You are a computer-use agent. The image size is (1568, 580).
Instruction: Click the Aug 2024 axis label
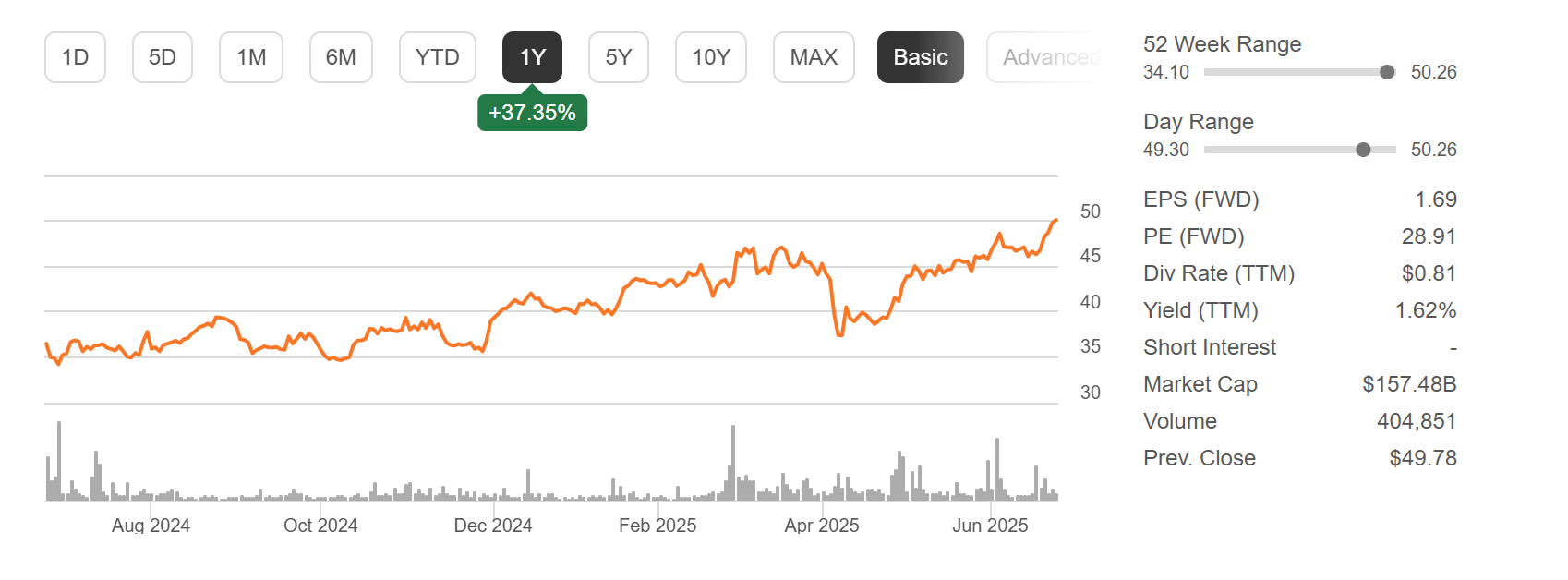[153, 526]
